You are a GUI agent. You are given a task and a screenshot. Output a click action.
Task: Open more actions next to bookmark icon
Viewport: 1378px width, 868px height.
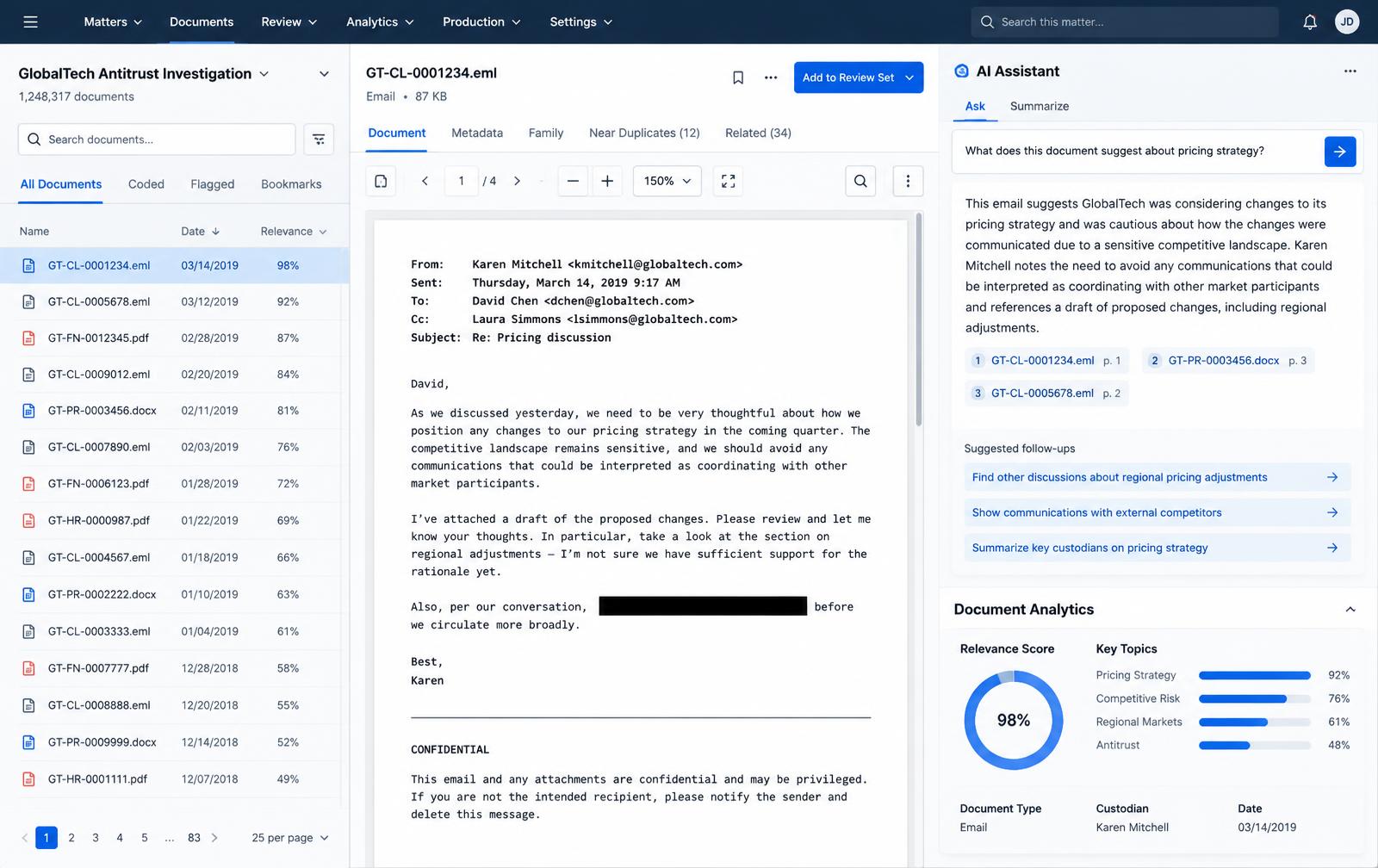(771, 77)
